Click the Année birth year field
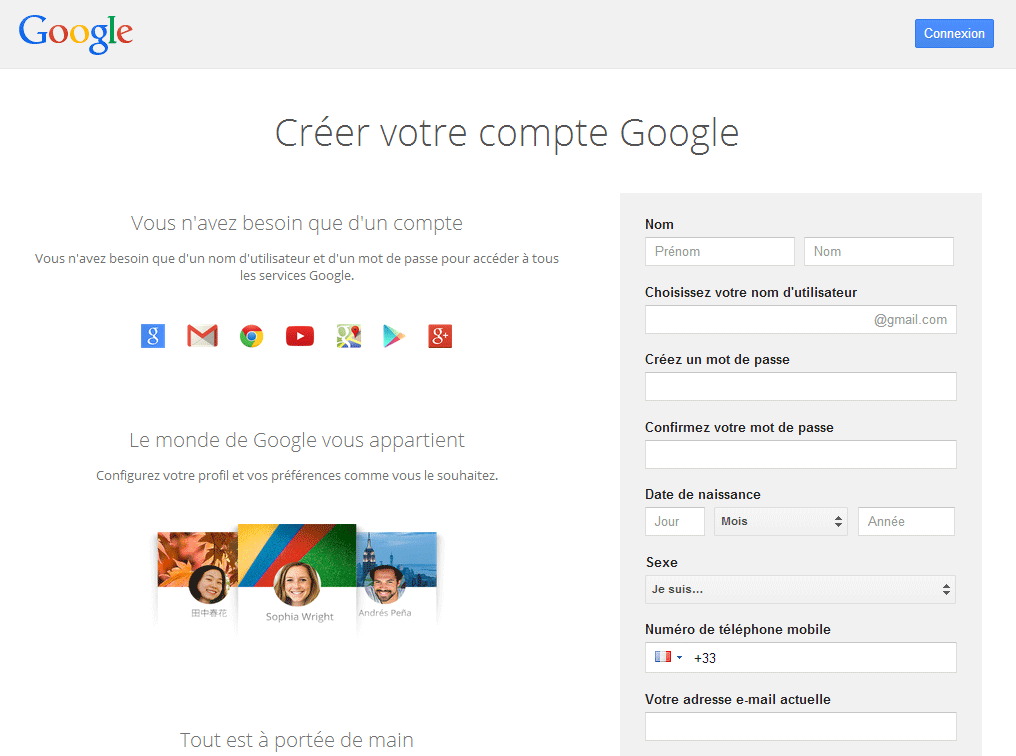Screen dimensions: 1016x756 pos(906,521)
